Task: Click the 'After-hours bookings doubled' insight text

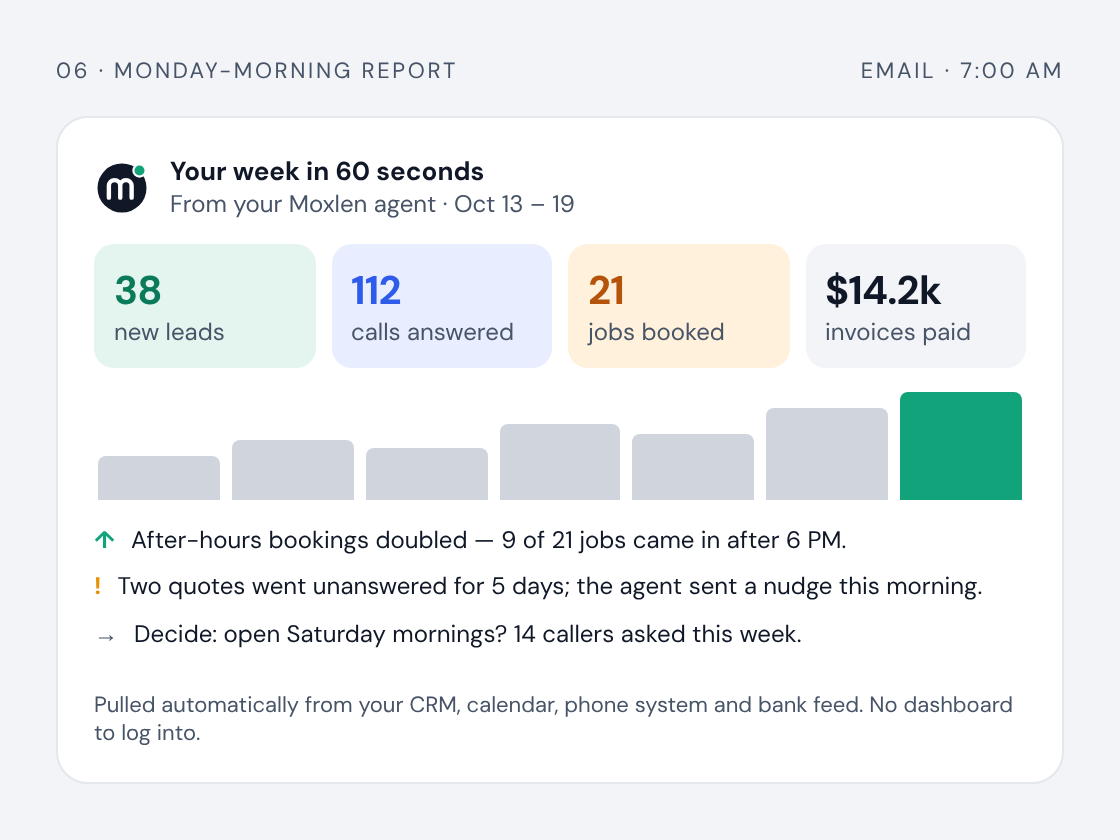Action: [489, 540]
